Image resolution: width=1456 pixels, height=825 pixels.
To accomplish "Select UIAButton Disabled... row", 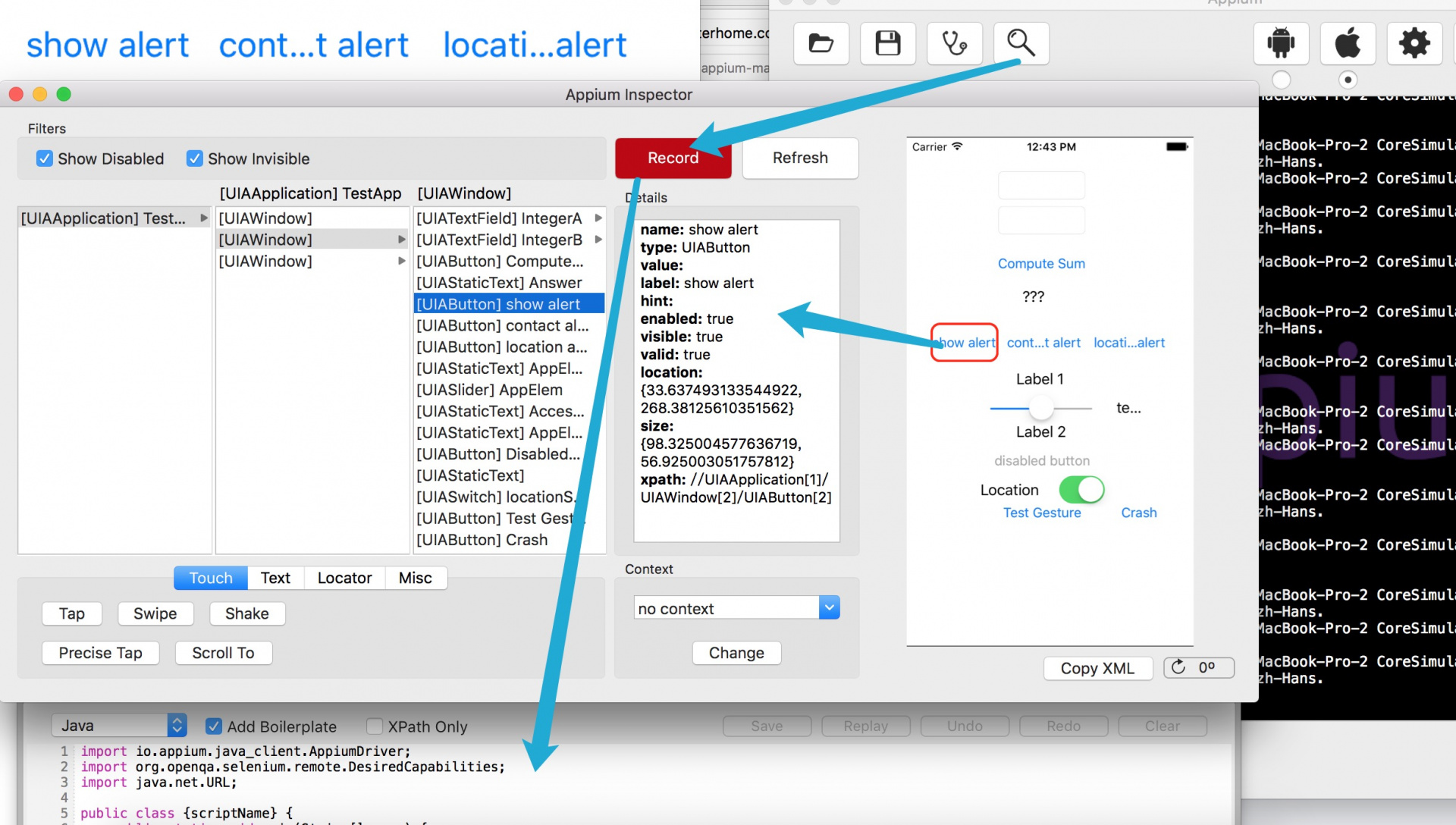I will 509,454.
